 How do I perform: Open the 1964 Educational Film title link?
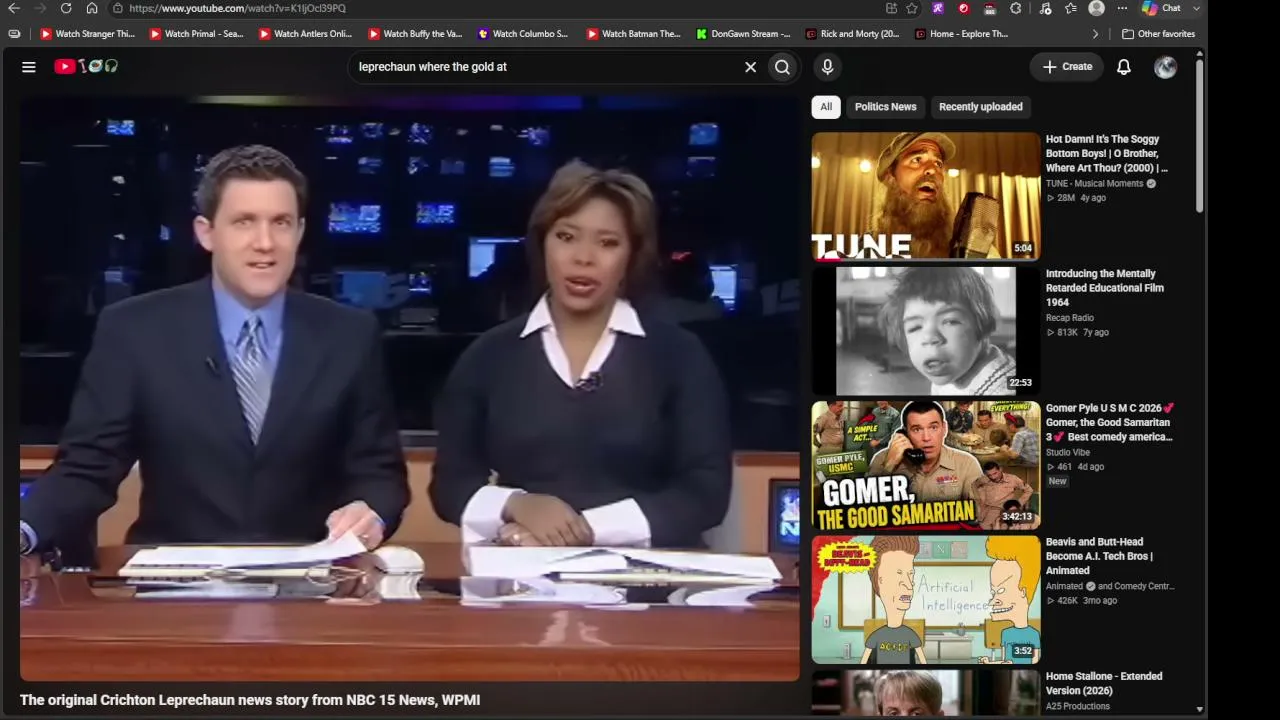(1105, 288)
